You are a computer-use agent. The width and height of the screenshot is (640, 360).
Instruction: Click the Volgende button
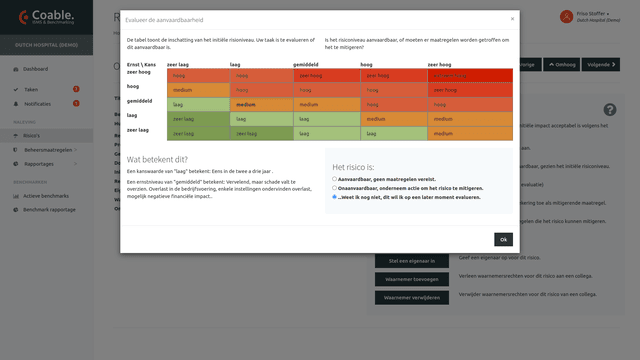pyautogui.click(x=601, y=64)
